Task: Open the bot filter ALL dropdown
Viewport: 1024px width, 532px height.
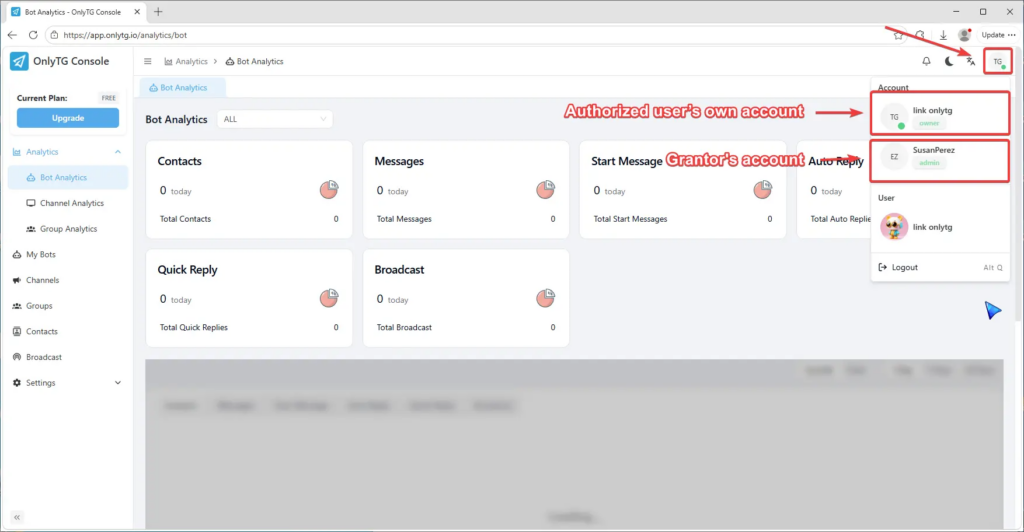Action: point(275,119)
